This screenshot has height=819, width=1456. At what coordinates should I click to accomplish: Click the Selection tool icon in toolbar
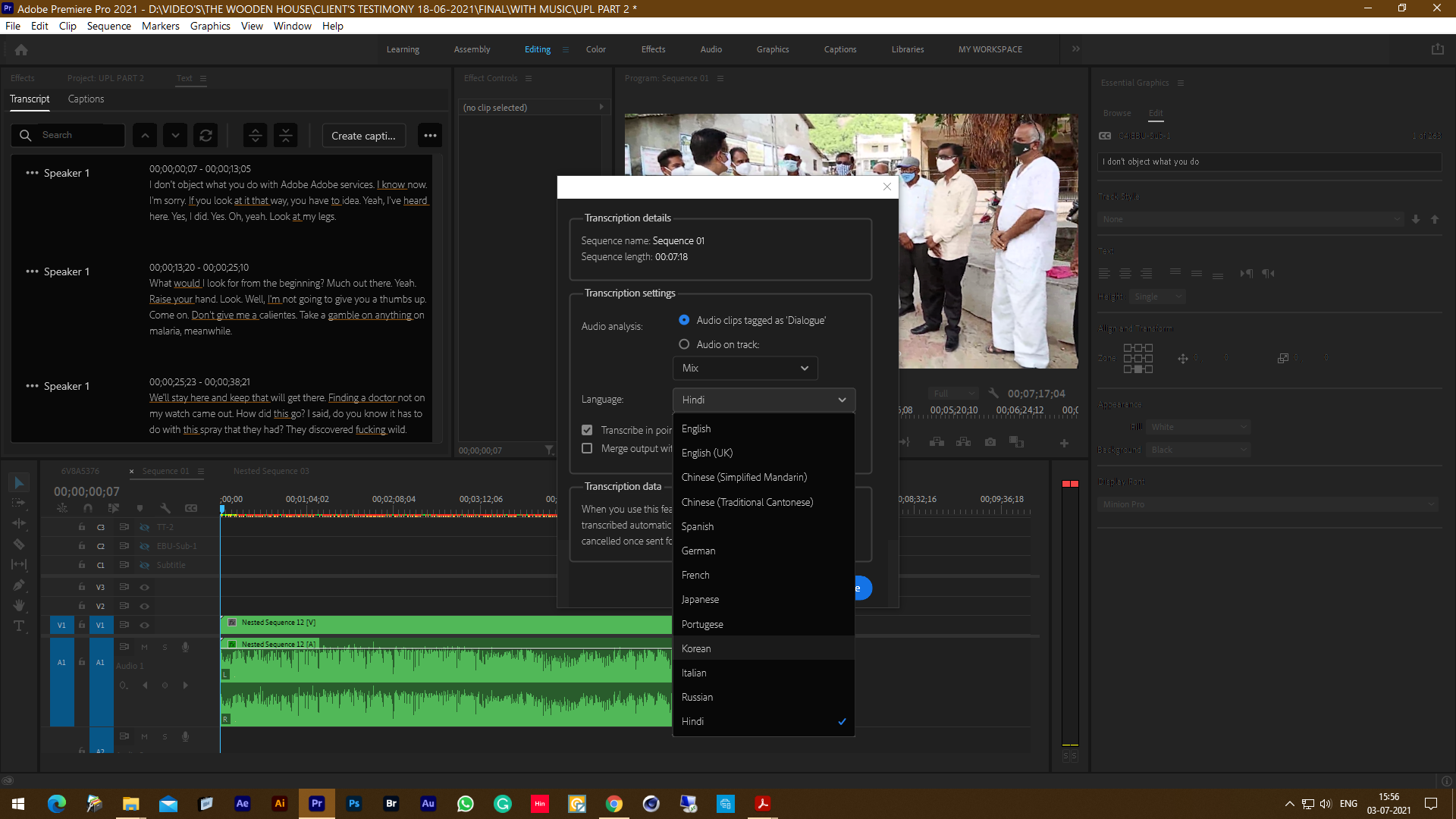click(x=18, y=483)
